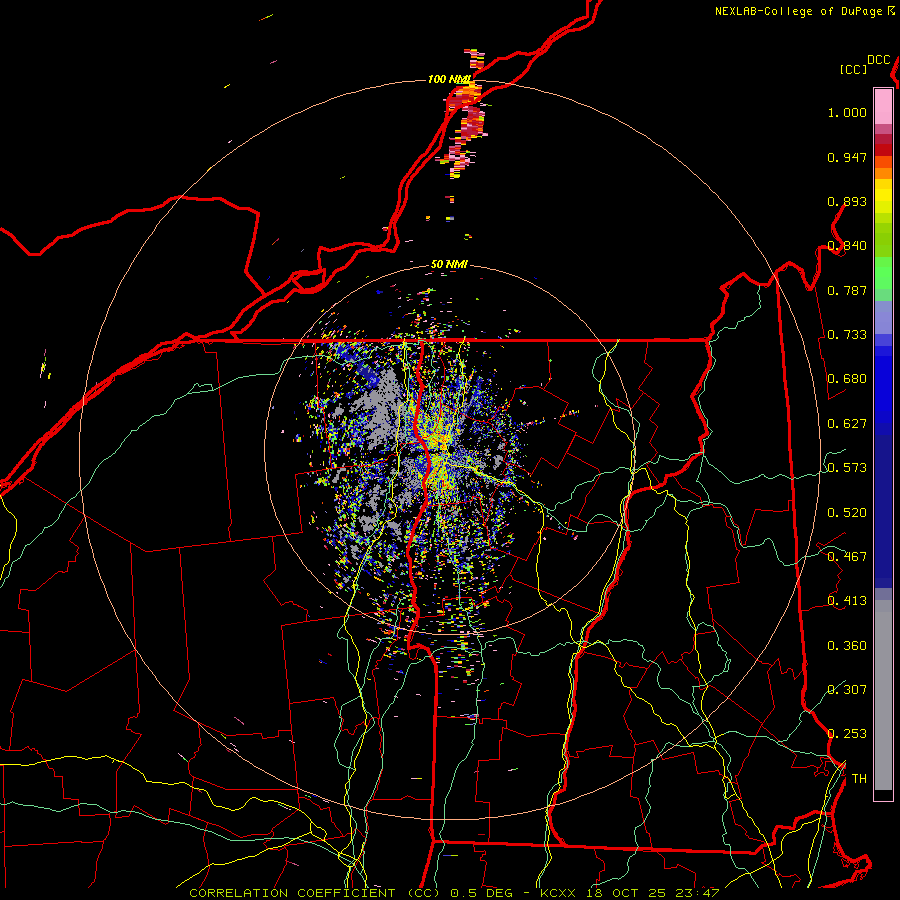Click the bright green color bar segment
Screen dimensions: 900x900
(883, 273)
